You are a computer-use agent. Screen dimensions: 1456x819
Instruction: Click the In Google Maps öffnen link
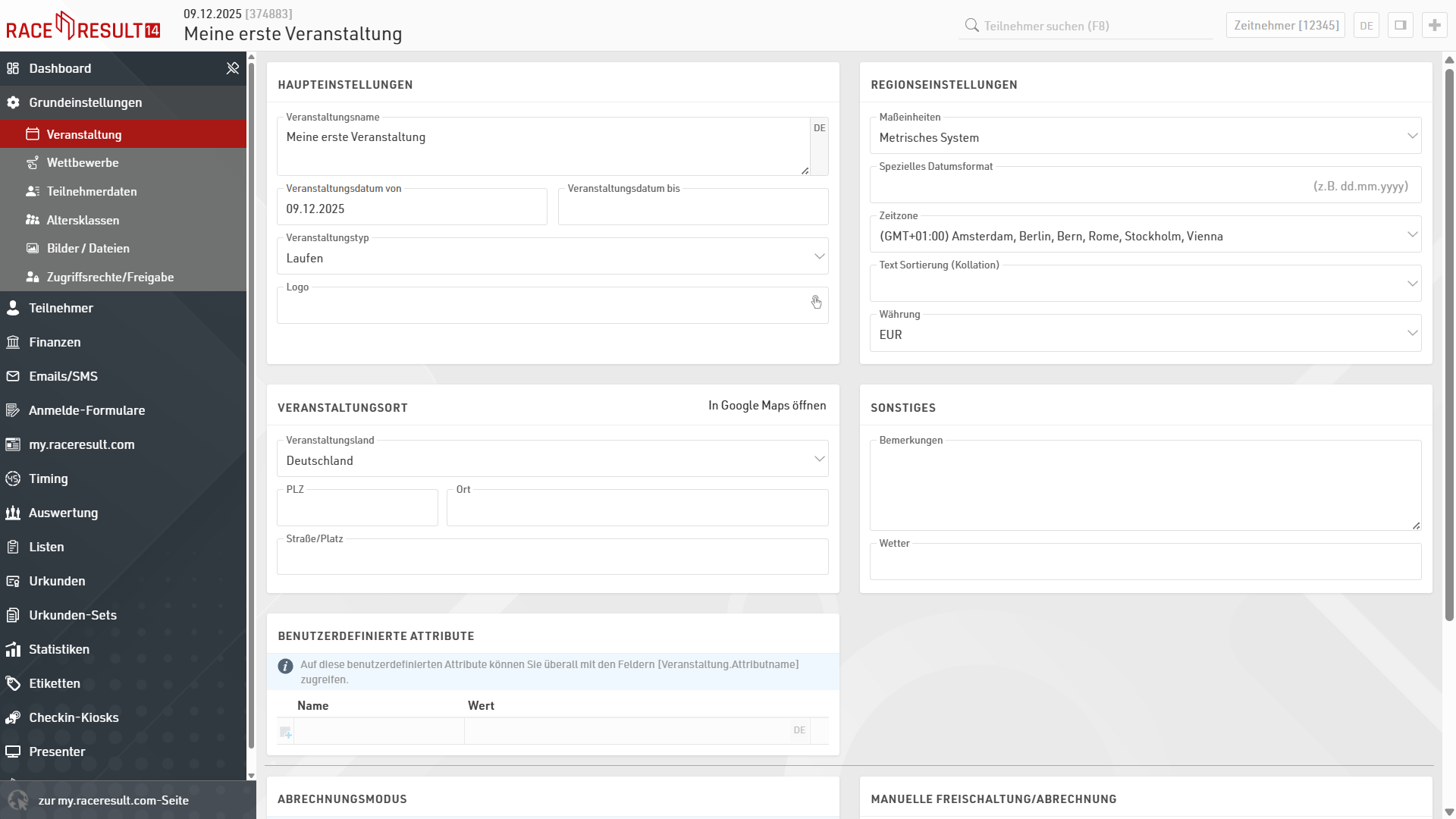[x=767, y=406]
